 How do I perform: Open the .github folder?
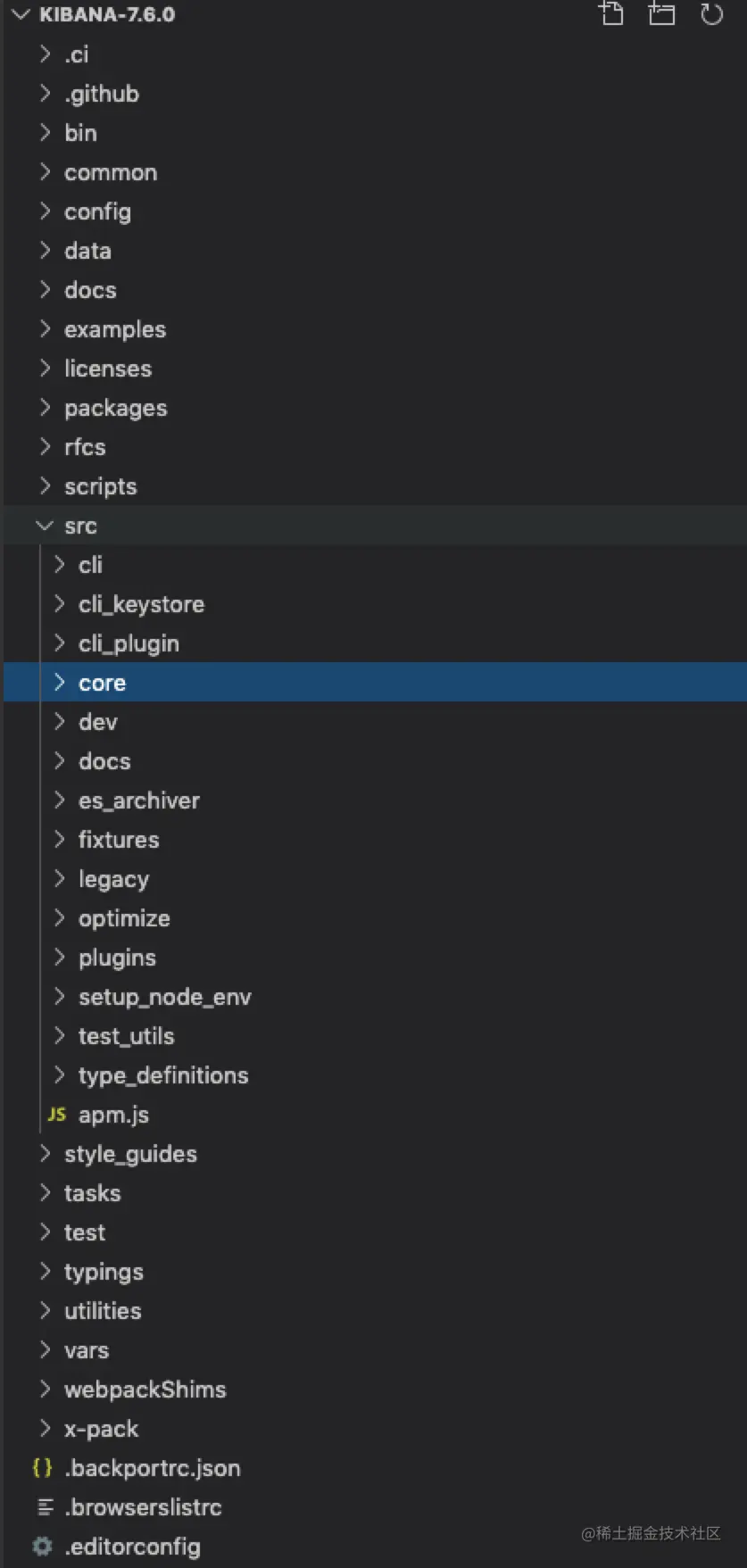tap(101, 94)
